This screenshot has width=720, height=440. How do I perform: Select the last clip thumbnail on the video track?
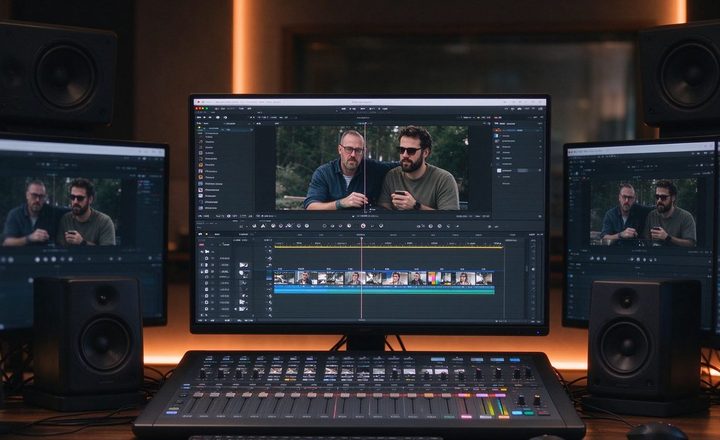[x=485, y=278]
